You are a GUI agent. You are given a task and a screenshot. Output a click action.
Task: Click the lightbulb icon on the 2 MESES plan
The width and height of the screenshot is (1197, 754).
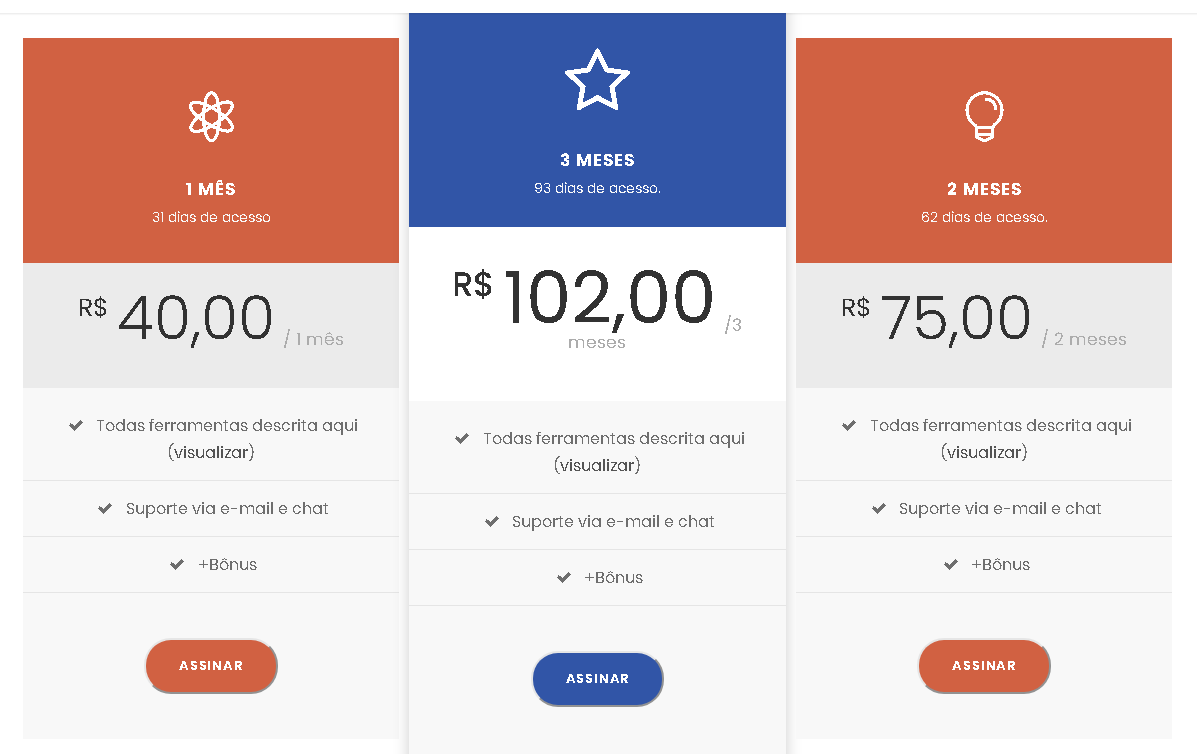tap(984, 116)
